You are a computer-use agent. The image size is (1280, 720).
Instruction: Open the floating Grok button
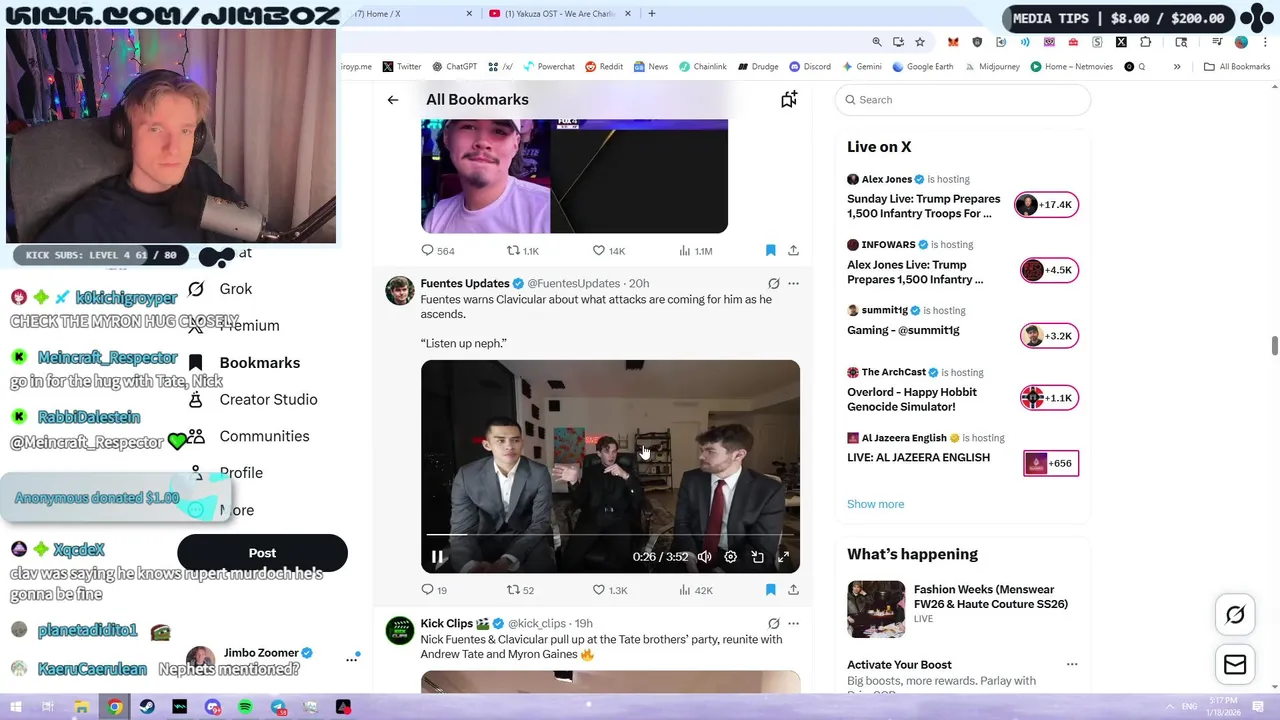click(x=1235, y=615)
